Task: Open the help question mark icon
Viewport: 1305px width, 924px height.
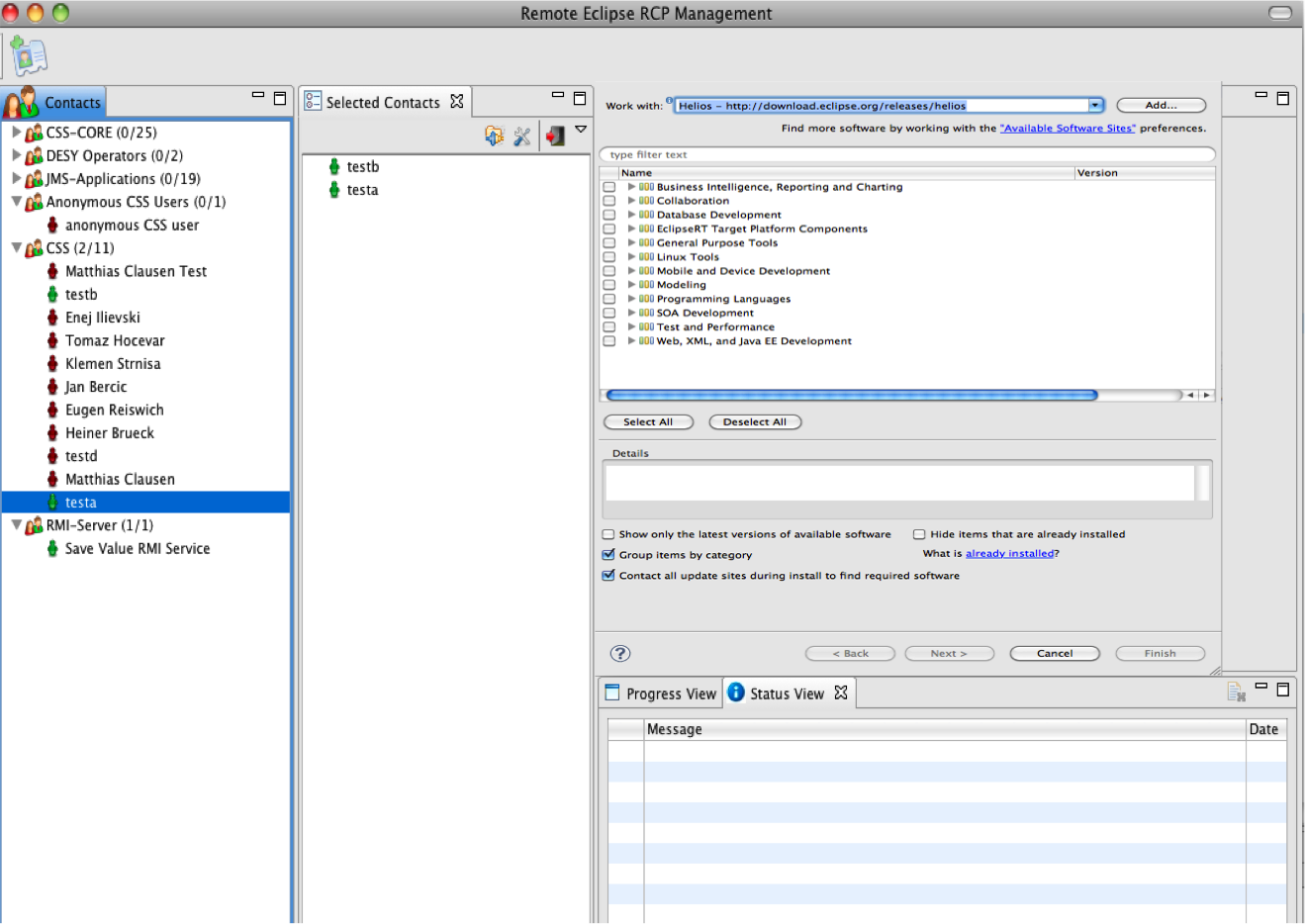Action: pyautogui.click(x=620, y=653)
